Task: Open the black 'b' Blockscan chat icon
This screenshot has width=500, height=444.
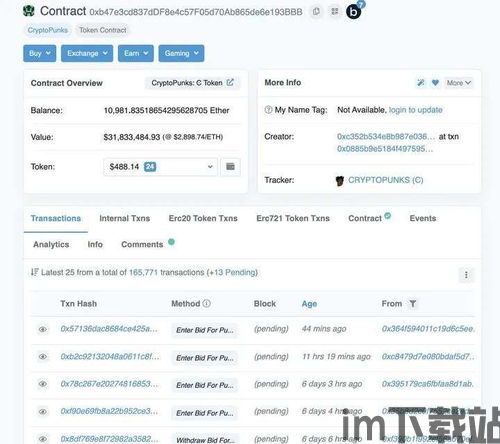Action: coord(354,12)
